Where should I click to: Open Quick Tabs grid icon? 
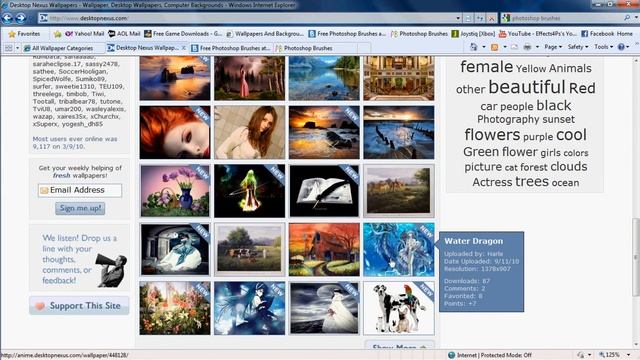pos(8,48)
